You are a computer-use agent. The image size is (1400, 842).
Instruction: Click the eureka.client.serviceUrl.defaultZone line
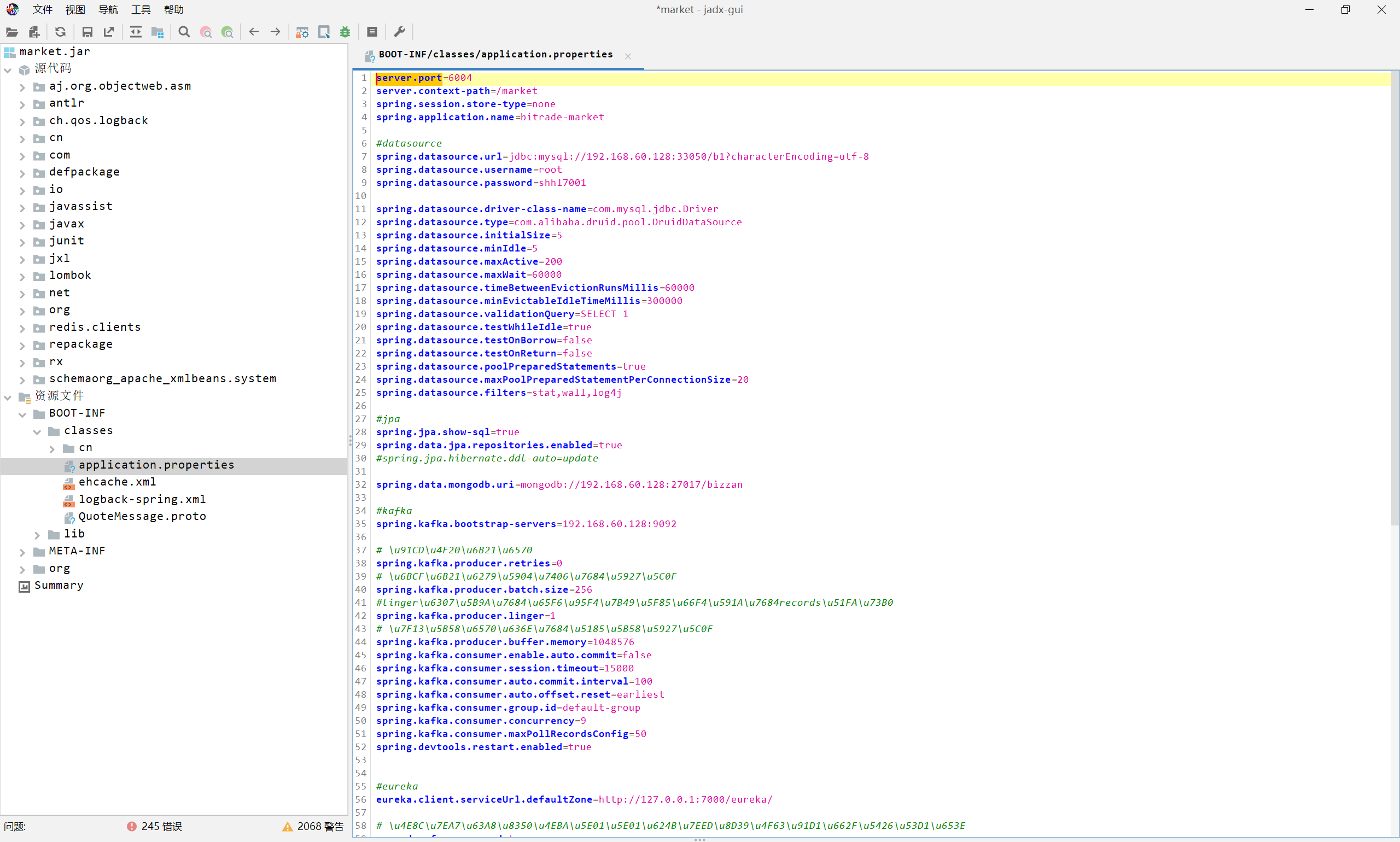click(574, 799)
